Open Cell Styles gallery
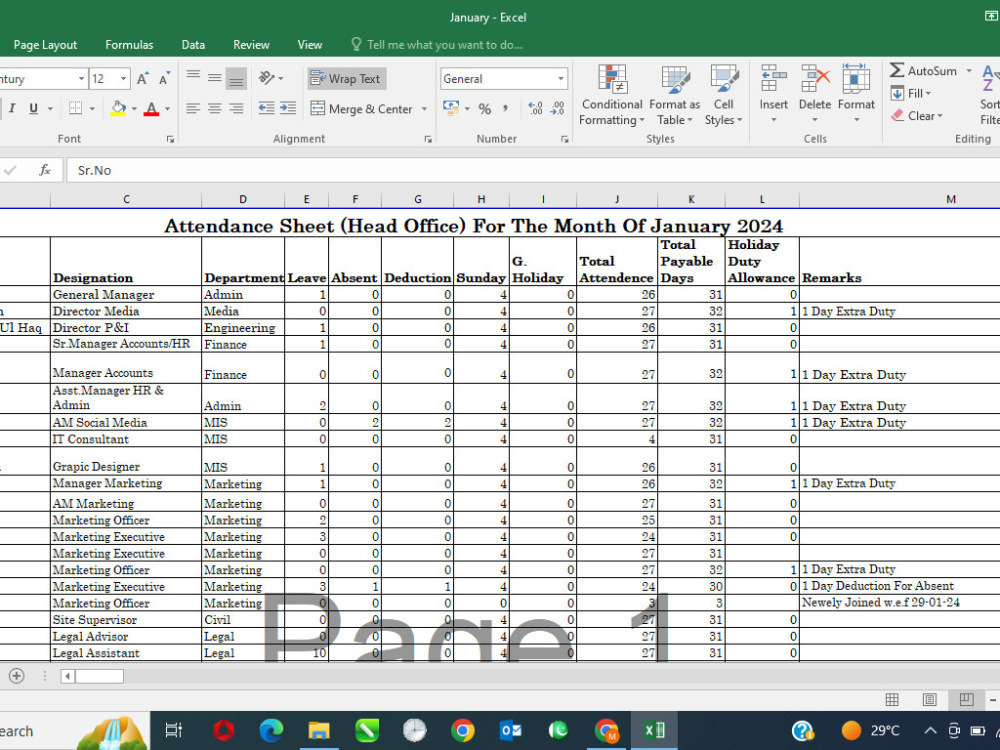Image resolution: width=1000 pixels, height=750 pixels. 723,95
